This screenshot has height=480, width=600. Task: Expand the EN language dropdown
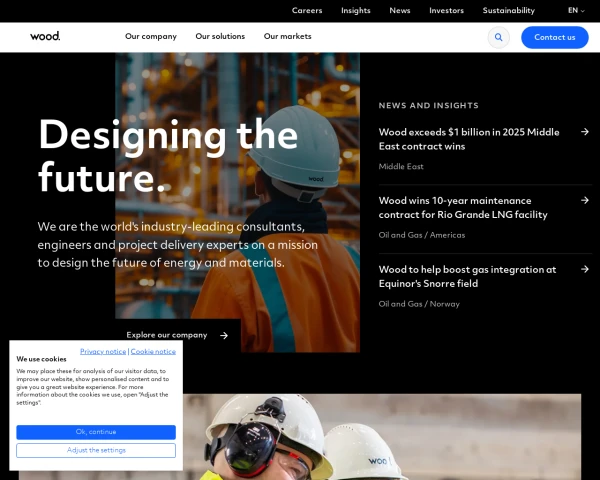pyautogui.click(x=576, y=10)
